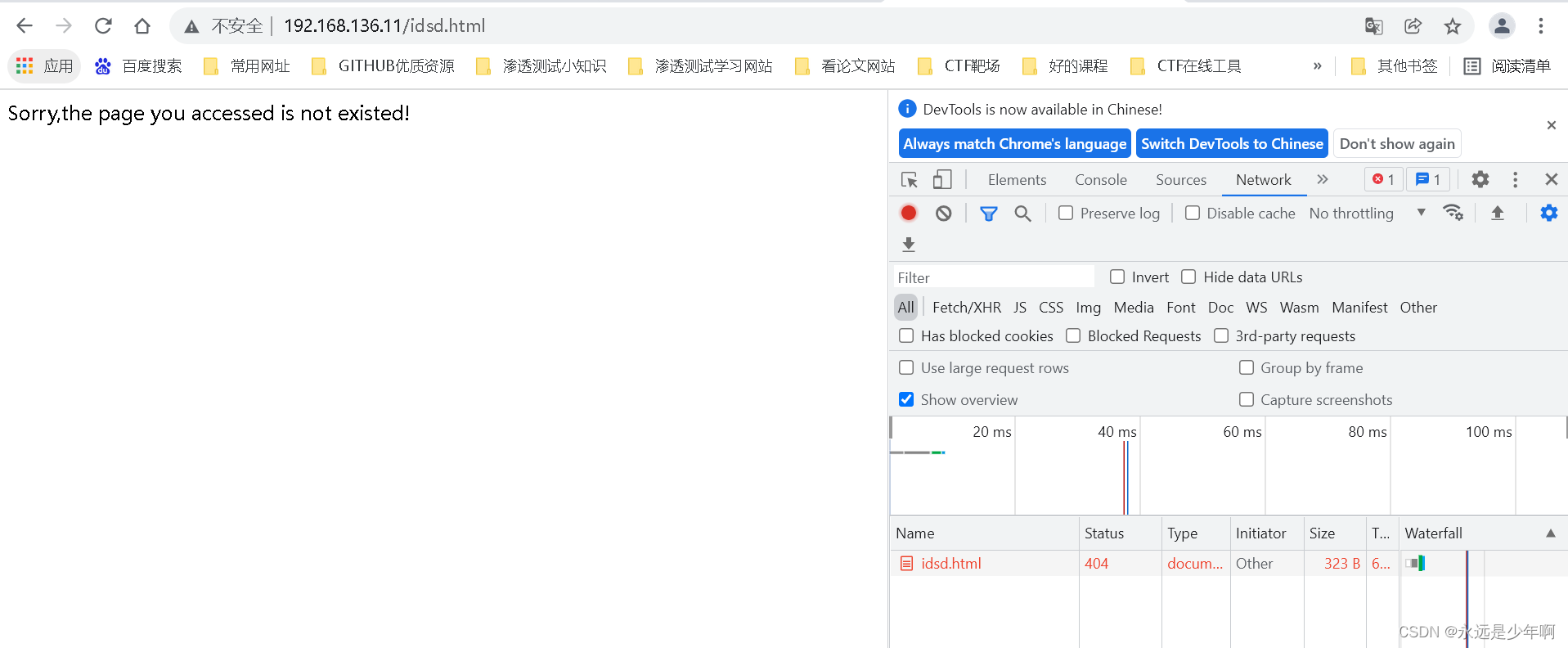The image size is (1568, 648).
Task: Select the inspect element picker
Action: pos(909,180)
